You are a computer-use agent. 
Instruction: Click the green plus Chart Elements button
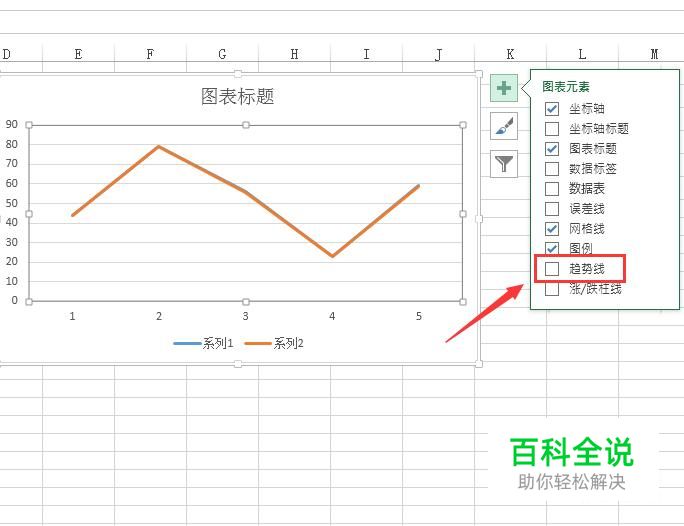(504, 88)
